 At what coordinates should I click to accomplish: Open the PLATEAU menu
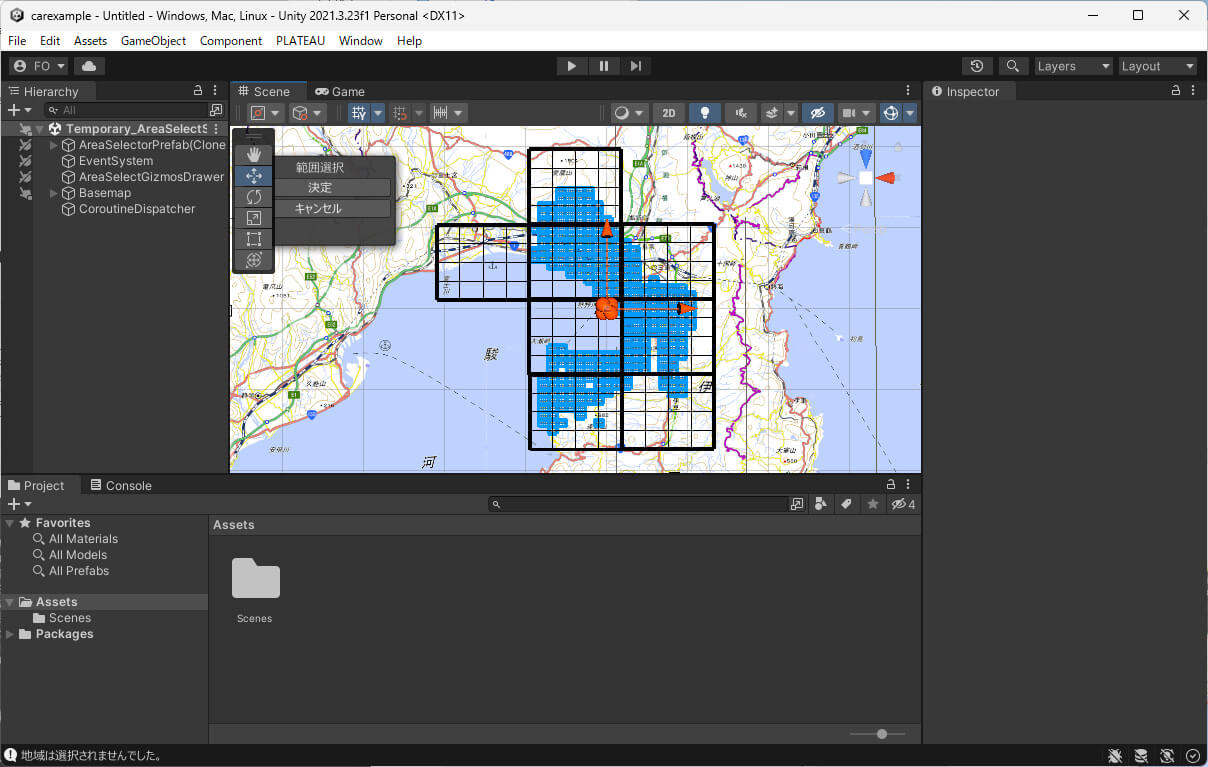pyautogui.click(x=300, y=41)
